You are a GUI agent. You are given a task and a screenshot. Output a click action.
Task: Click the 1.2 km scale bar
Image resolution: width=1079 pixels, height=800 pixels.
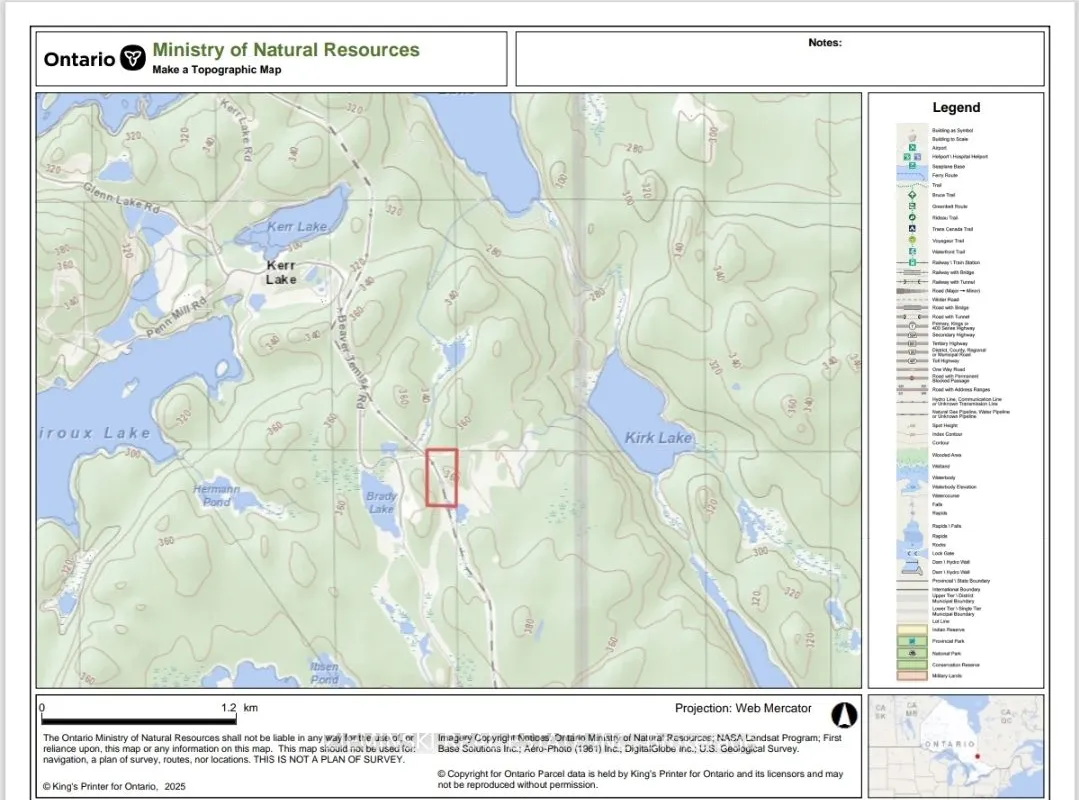point(139,720)
